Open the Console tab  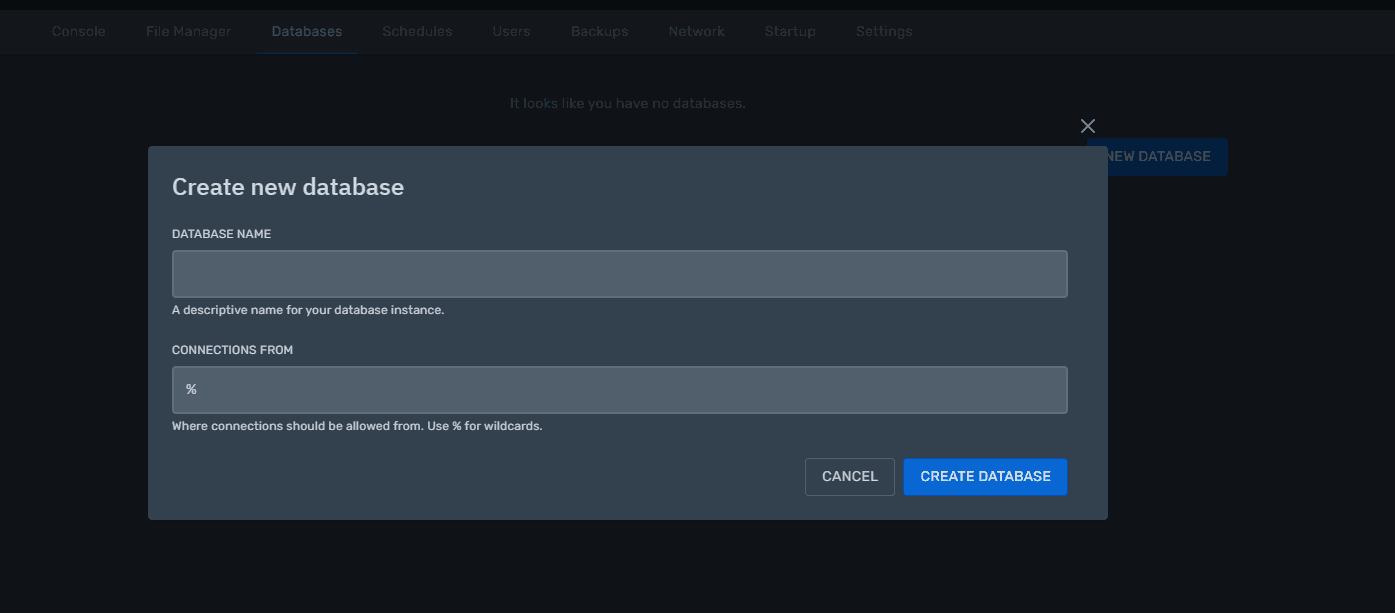tap(78, 31)
